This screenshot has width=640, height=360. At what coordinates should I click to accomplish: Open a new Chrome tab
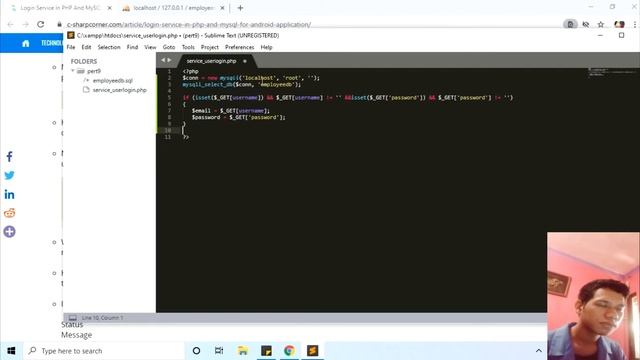240,8
